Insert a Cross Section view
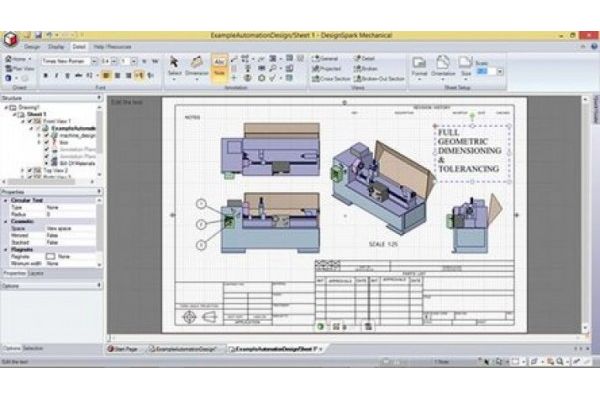This screenshot has width=600, height=400. [x=331, y=78]
